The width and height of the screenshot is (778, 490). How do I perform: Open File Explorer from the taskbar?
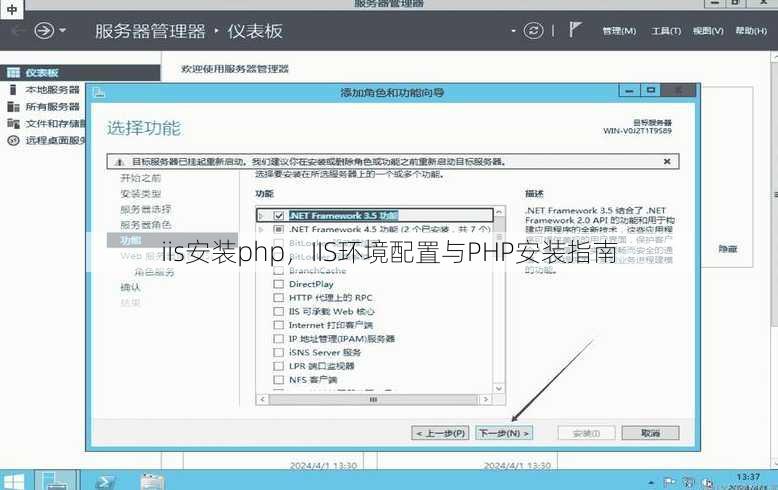click(152, 481)
